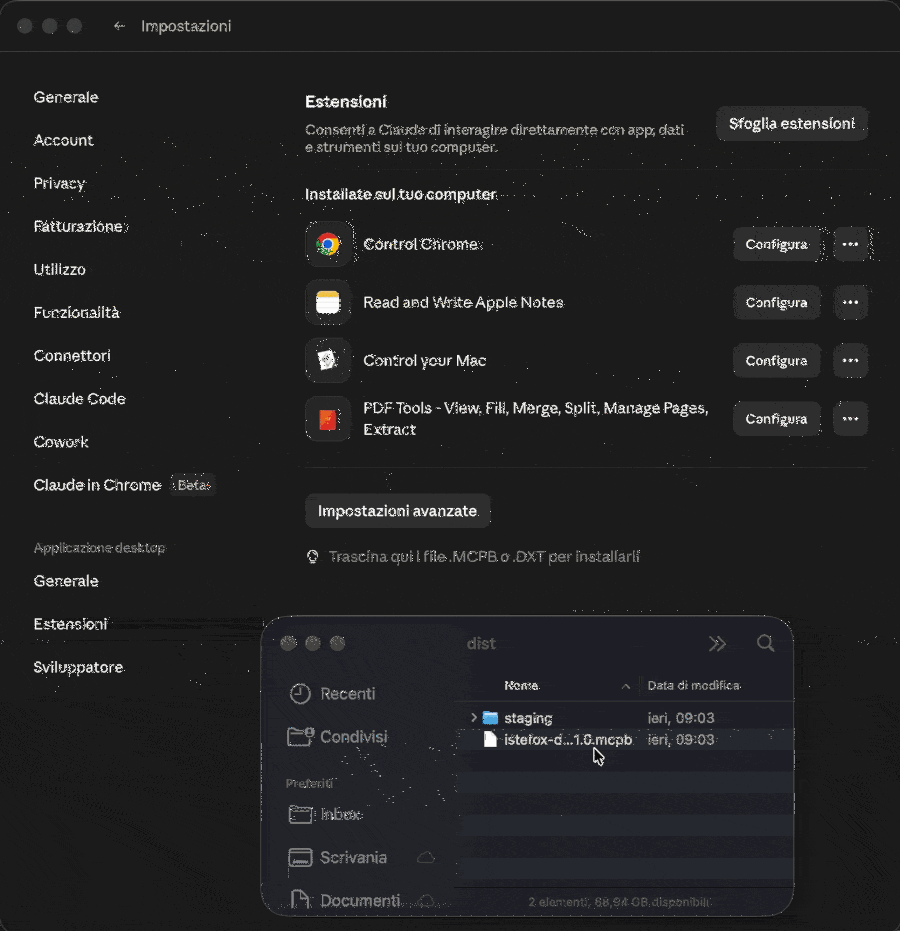Open more options for PDF Tools
This screenshot has width=900, height=931.
850,419
